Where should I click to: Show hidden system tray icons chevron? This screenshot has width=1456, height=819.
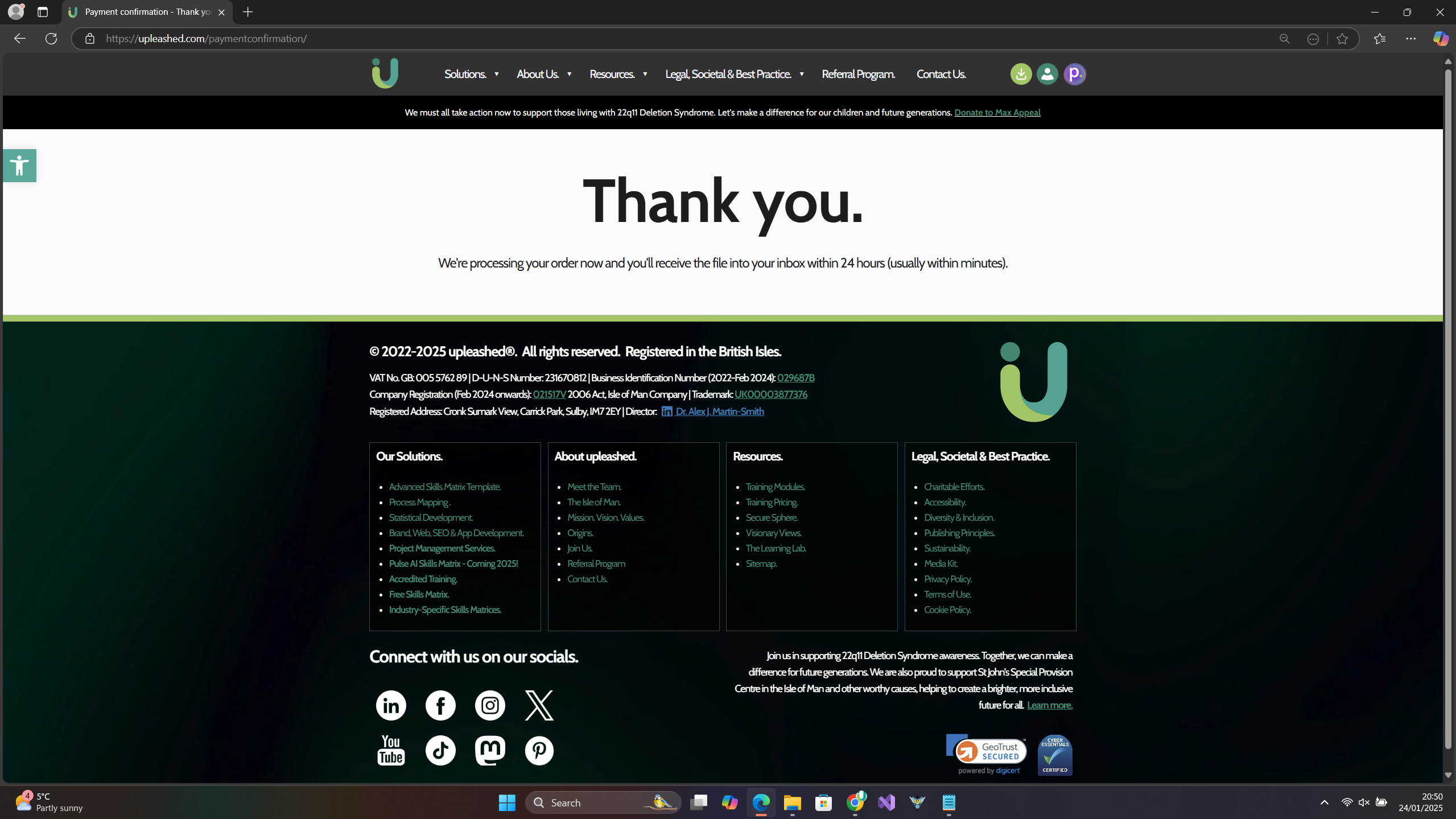point(1325,802)
